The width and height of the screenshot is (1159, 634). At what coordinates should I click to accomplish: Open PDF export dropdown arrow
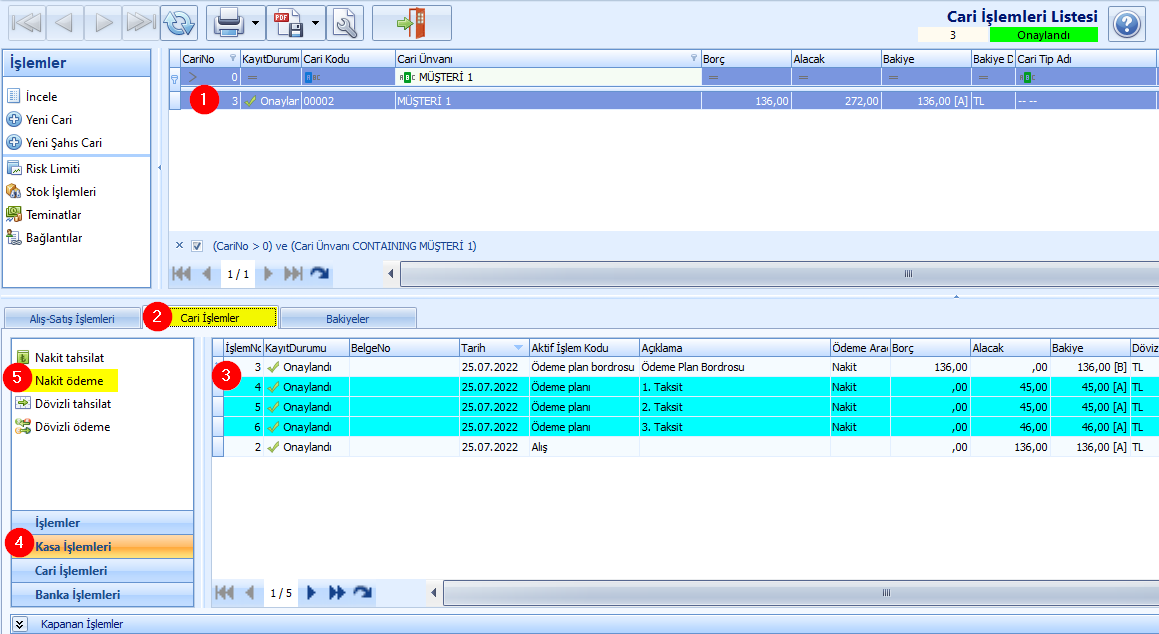tap(316, 23)
